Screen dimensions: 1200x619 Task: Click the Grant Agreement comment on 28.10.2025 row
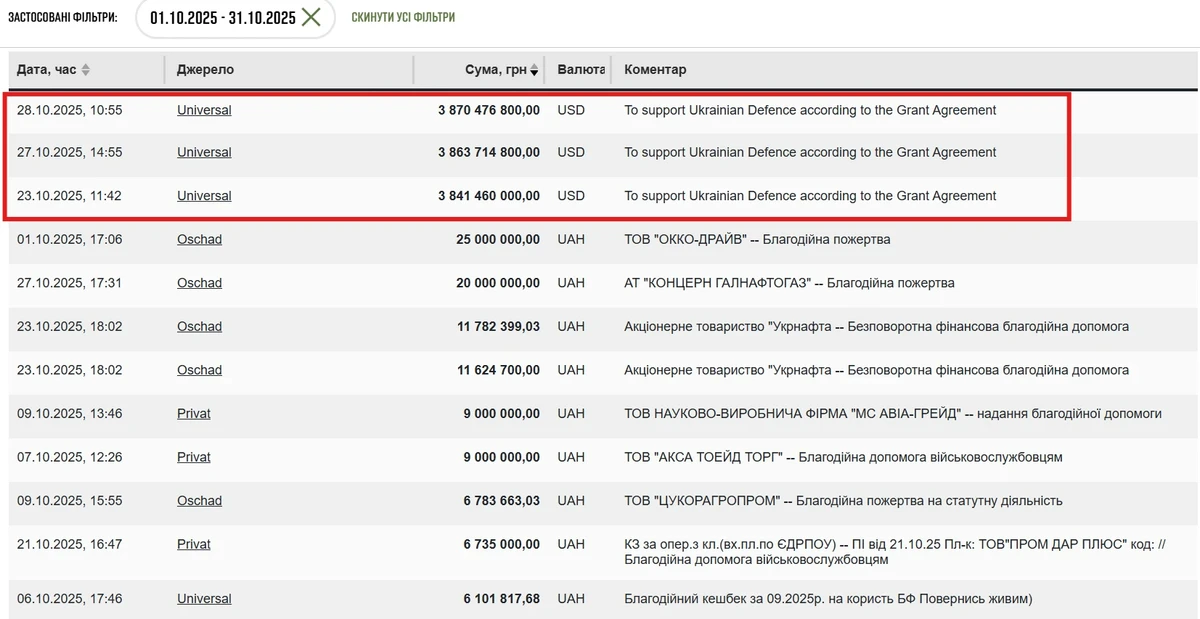click(x=808, y=110)
